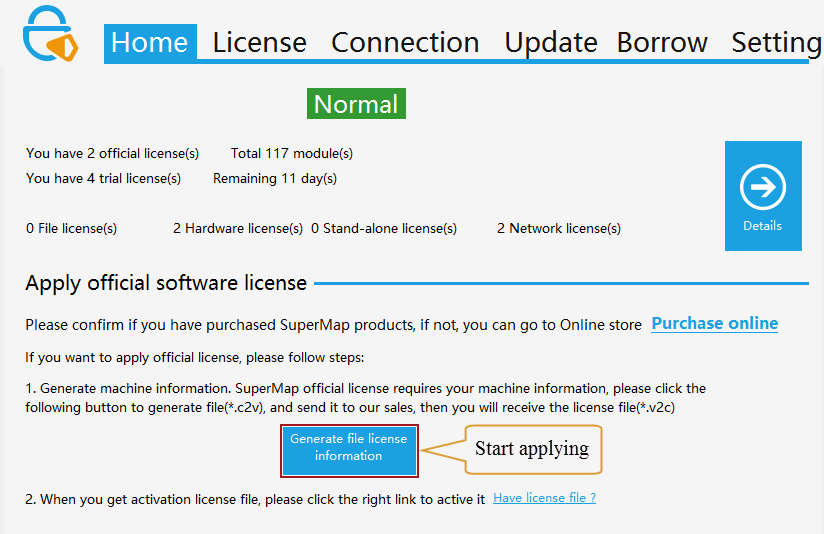
Task: Open the License tab
Action: [x=260, y=43]
